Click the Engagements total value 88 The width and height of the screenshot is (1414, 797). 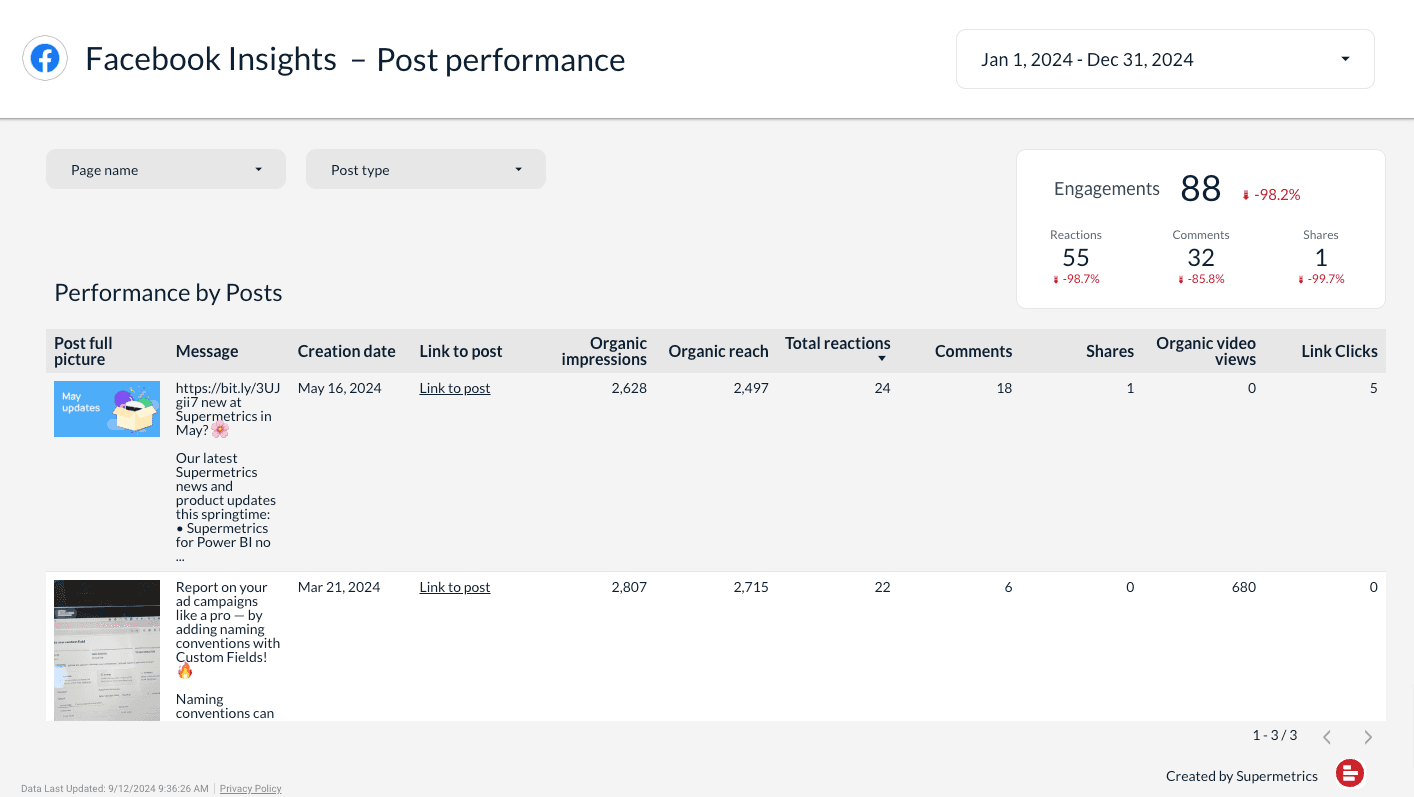pyautogui.click(x=1200, y=189)
